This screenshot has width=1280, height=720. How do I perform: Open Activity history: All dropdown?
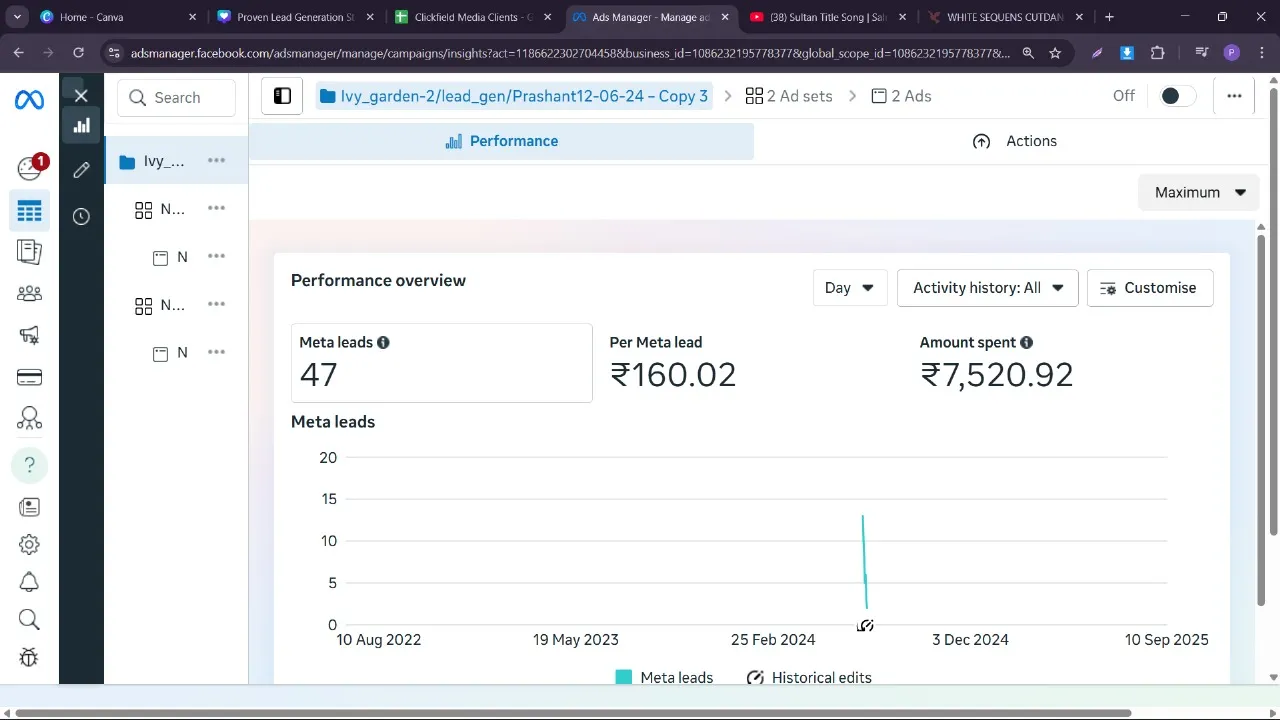(x=987, y=288)
